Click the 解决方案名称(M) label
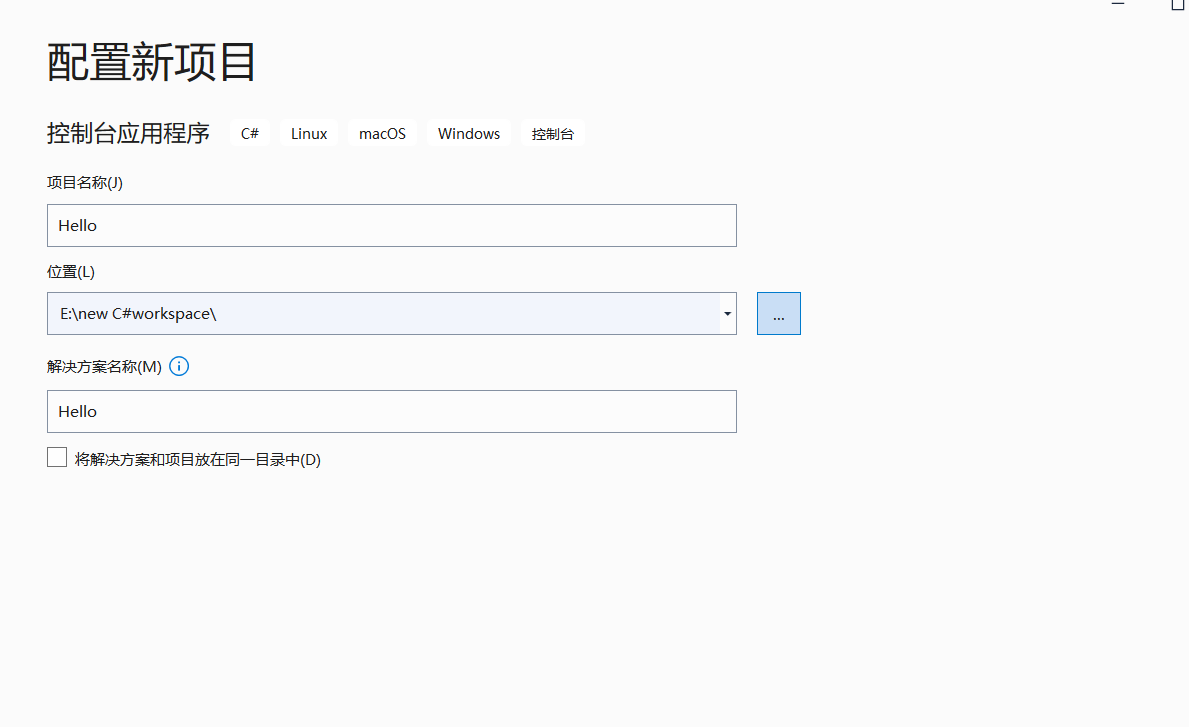 pos(105,367)
